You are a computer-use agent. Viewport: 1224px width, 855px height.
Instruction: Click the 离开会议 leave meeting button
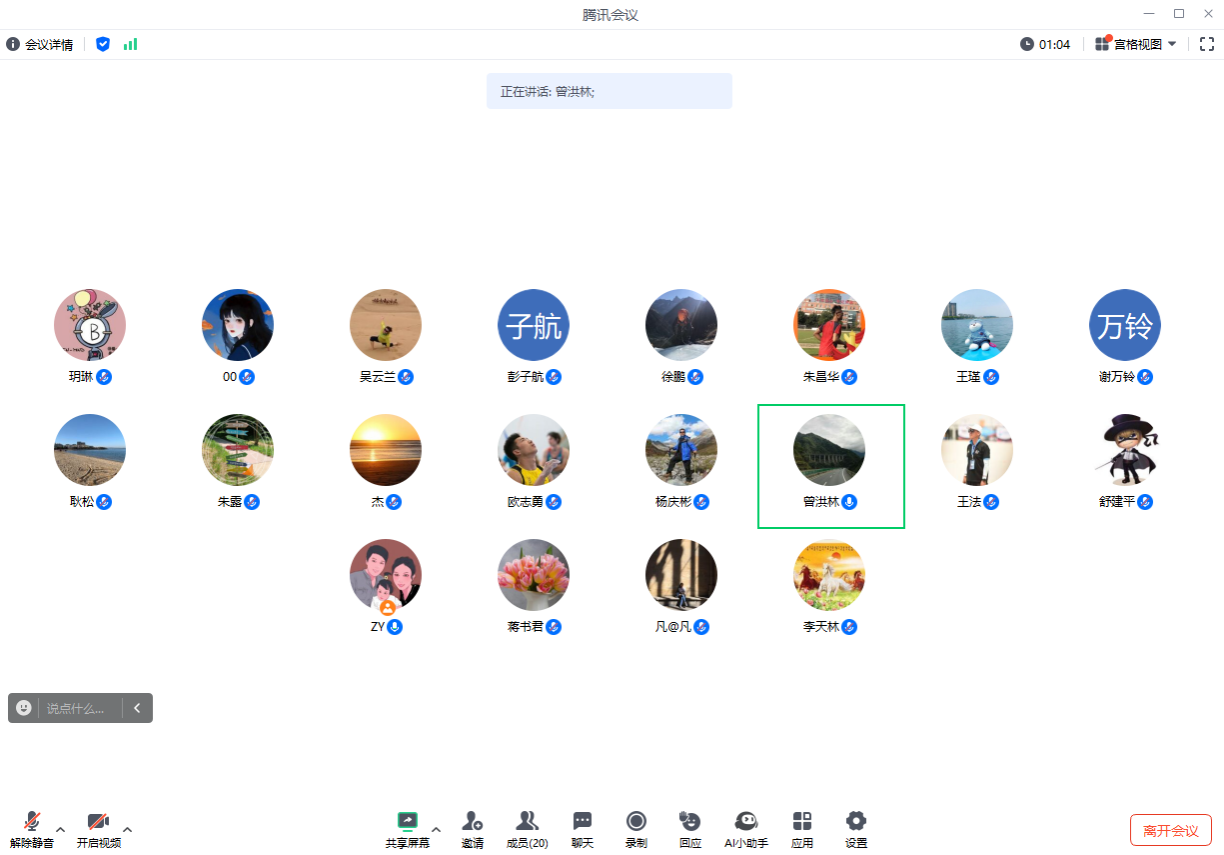[x=1170, y=830]
